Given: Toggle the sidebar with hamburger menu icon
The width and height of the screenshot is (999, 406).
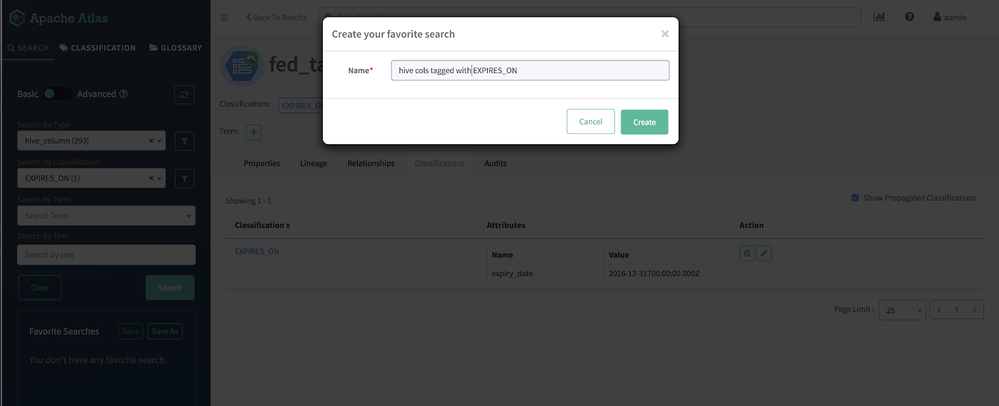Looking at the screenshot, I should click(x=224, y=17).
